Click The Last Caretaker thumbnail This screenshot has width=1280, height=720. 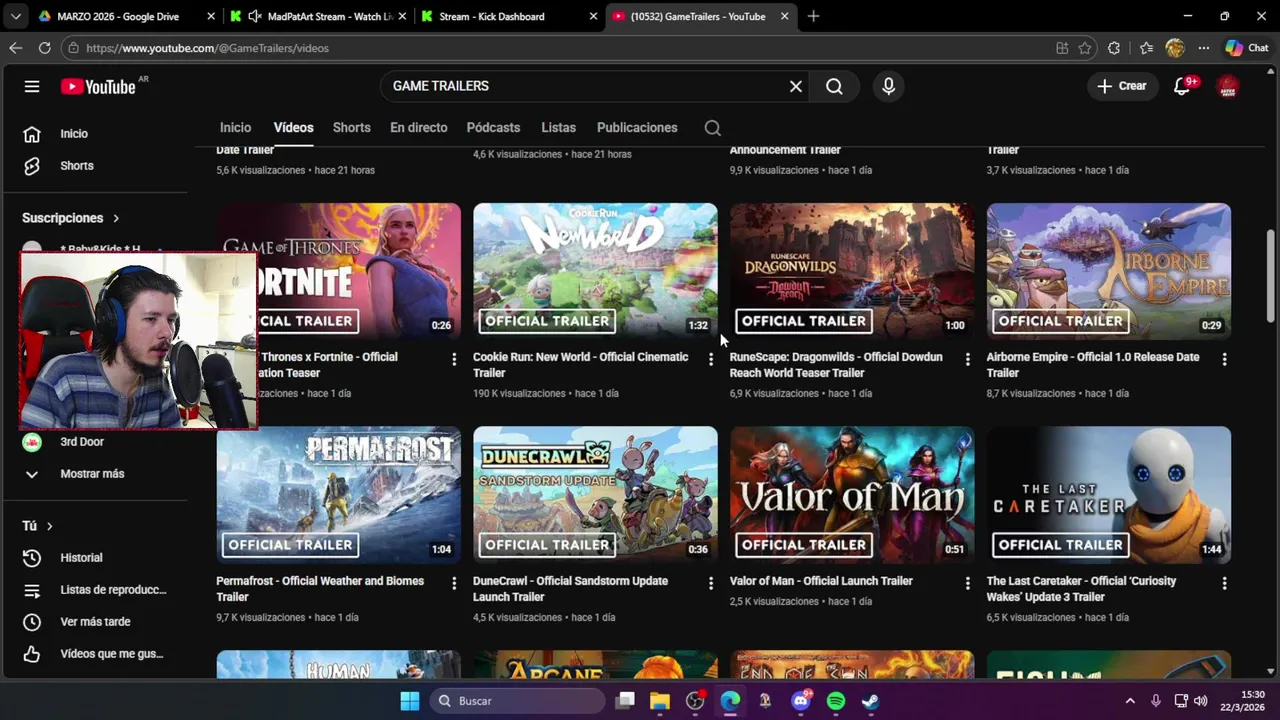(1109, 495)
